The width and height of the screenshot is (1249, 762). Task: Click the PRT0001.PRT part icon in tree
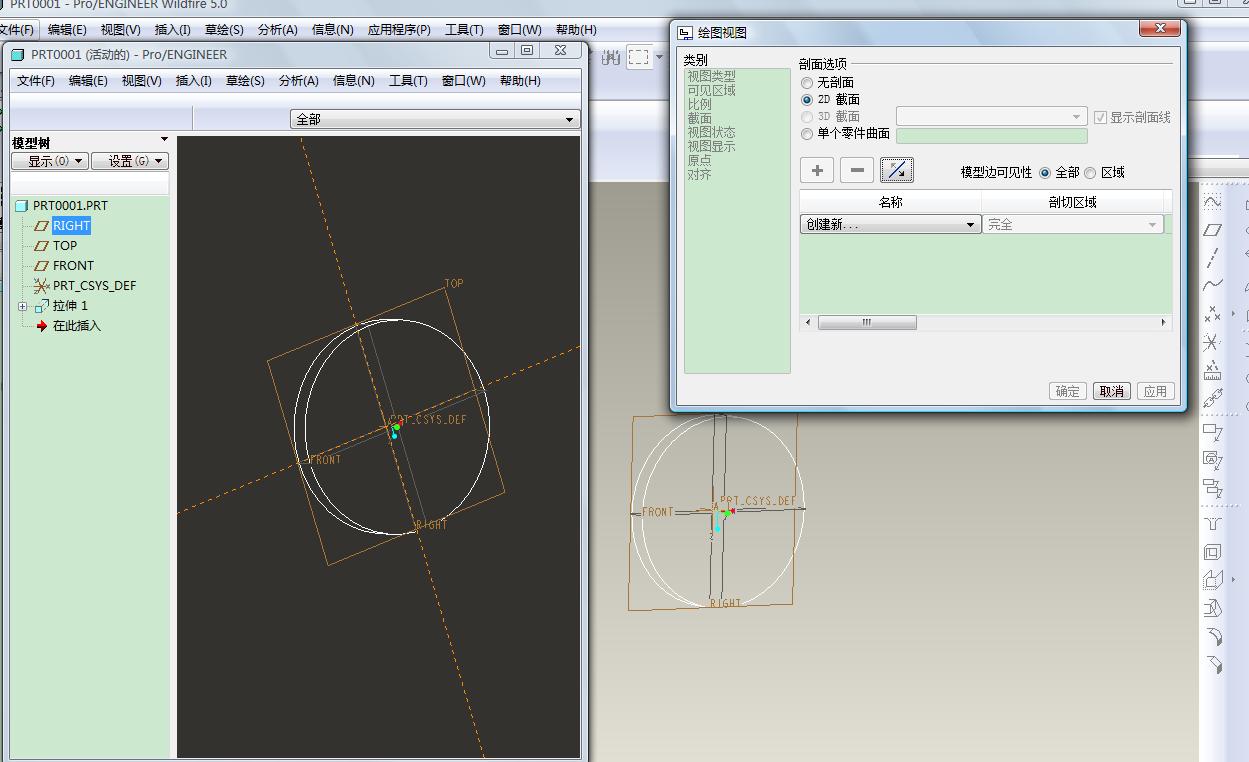(x=22, y=206)
